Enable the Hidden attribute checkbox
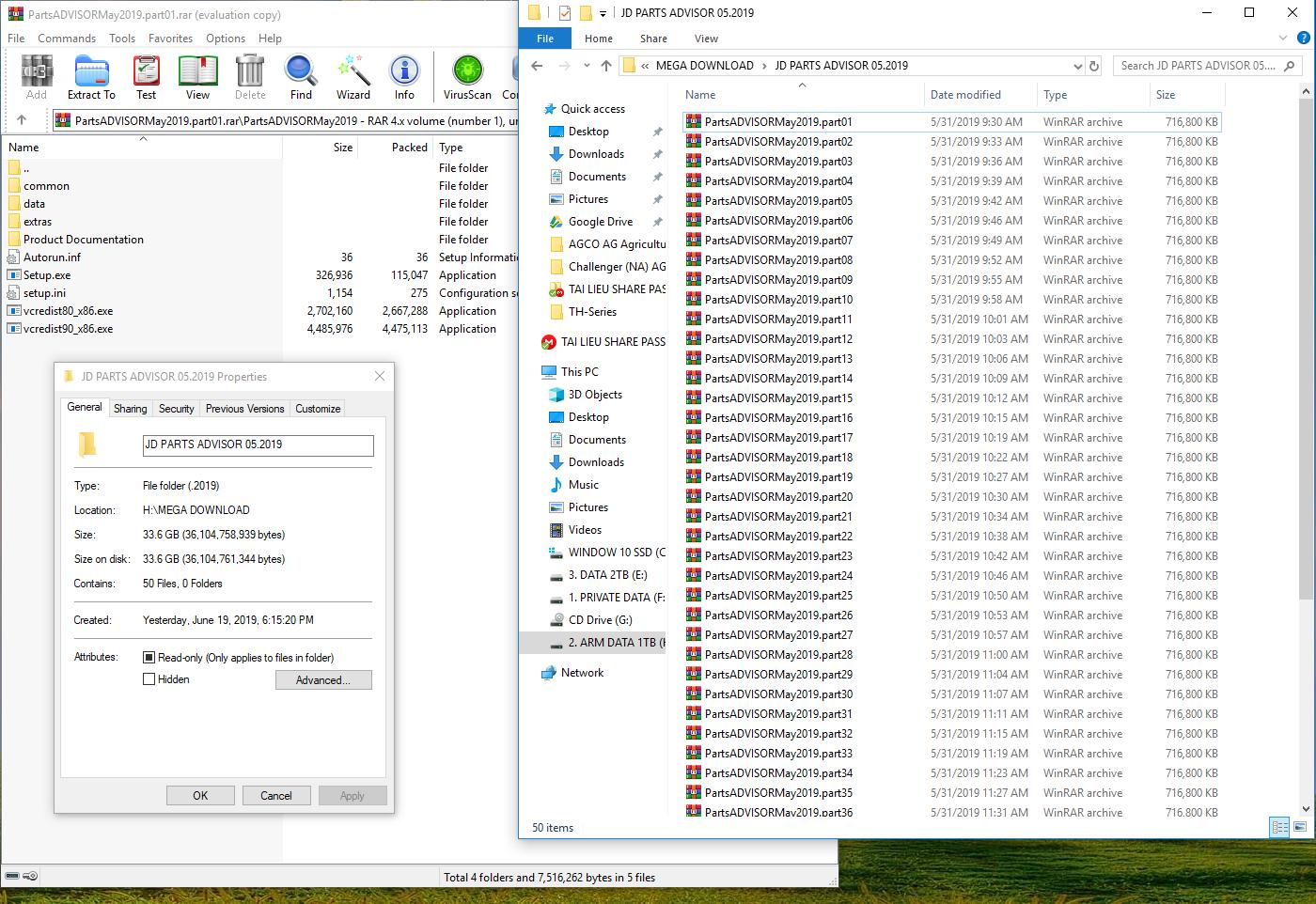This screenshot has height=904, width=1316. pyautogui.click(x=149, y=679)
